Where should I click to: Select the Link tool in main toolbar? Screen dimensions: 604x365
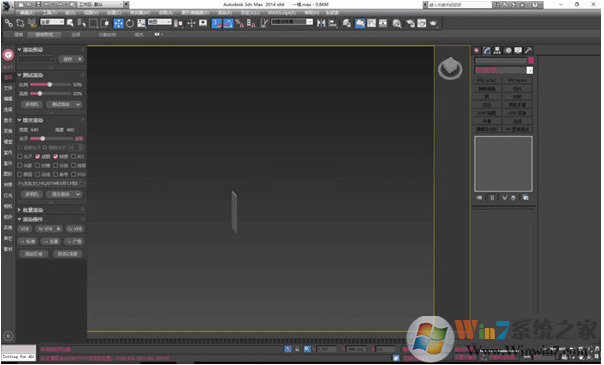[8, 23]
